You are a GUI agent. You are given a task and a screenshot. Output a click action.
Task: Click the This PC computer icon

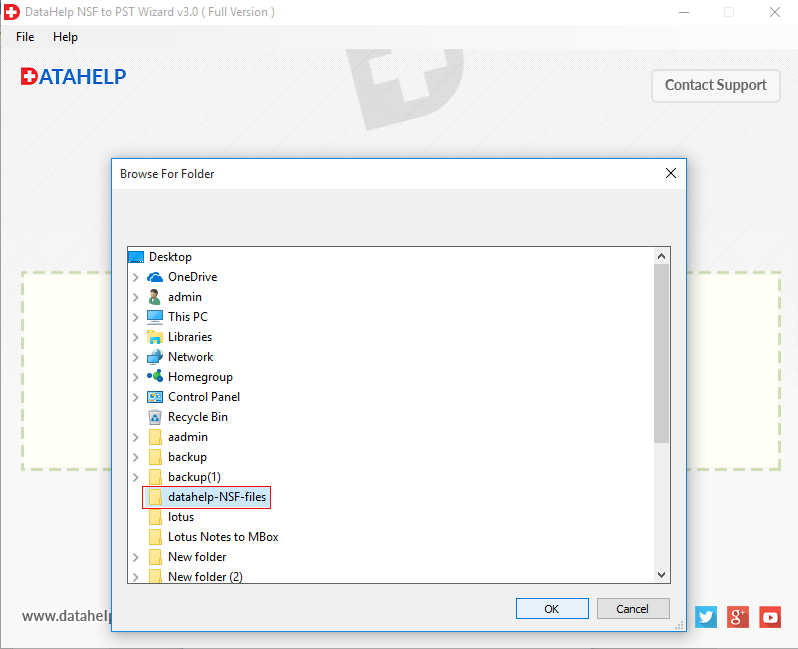[155, 317]
